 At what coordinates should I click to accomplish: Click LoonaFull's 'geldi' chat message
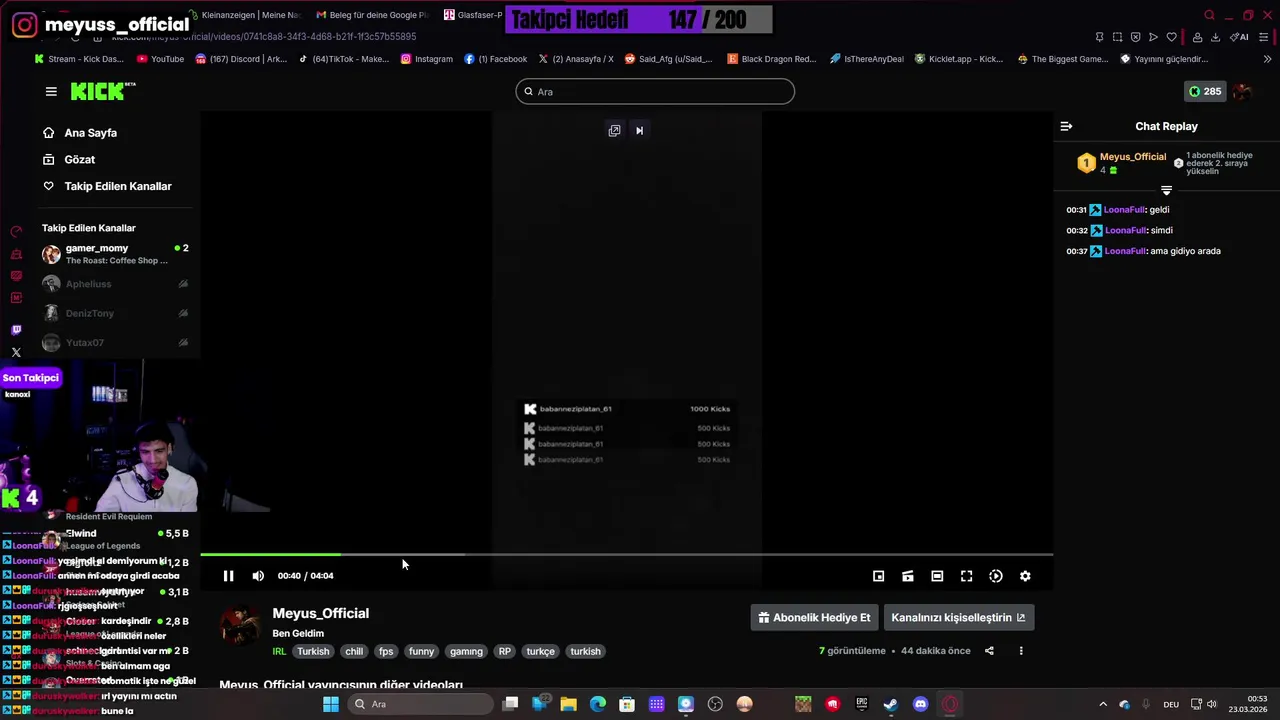point(1118,210)
